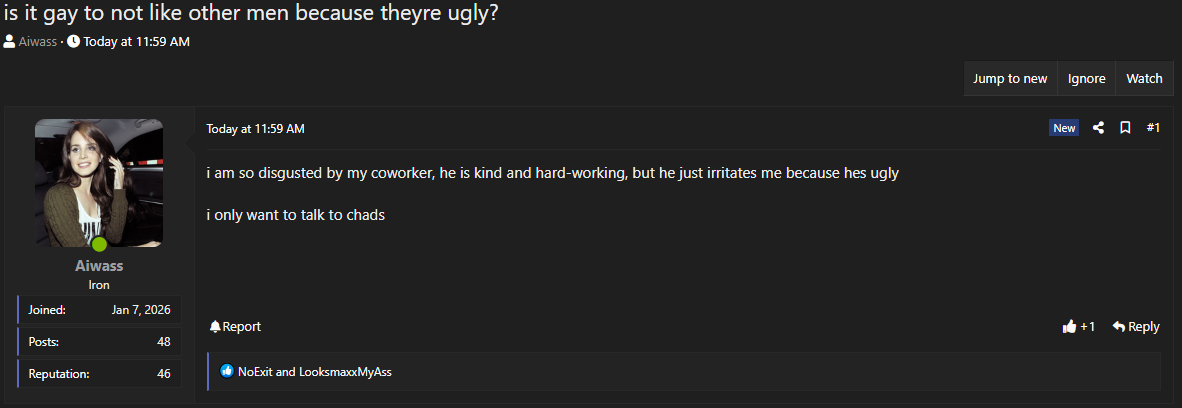Click the Aiwass author link under the thread title
The width and height of the screenshot is (1182, 408).
(38, 42)
